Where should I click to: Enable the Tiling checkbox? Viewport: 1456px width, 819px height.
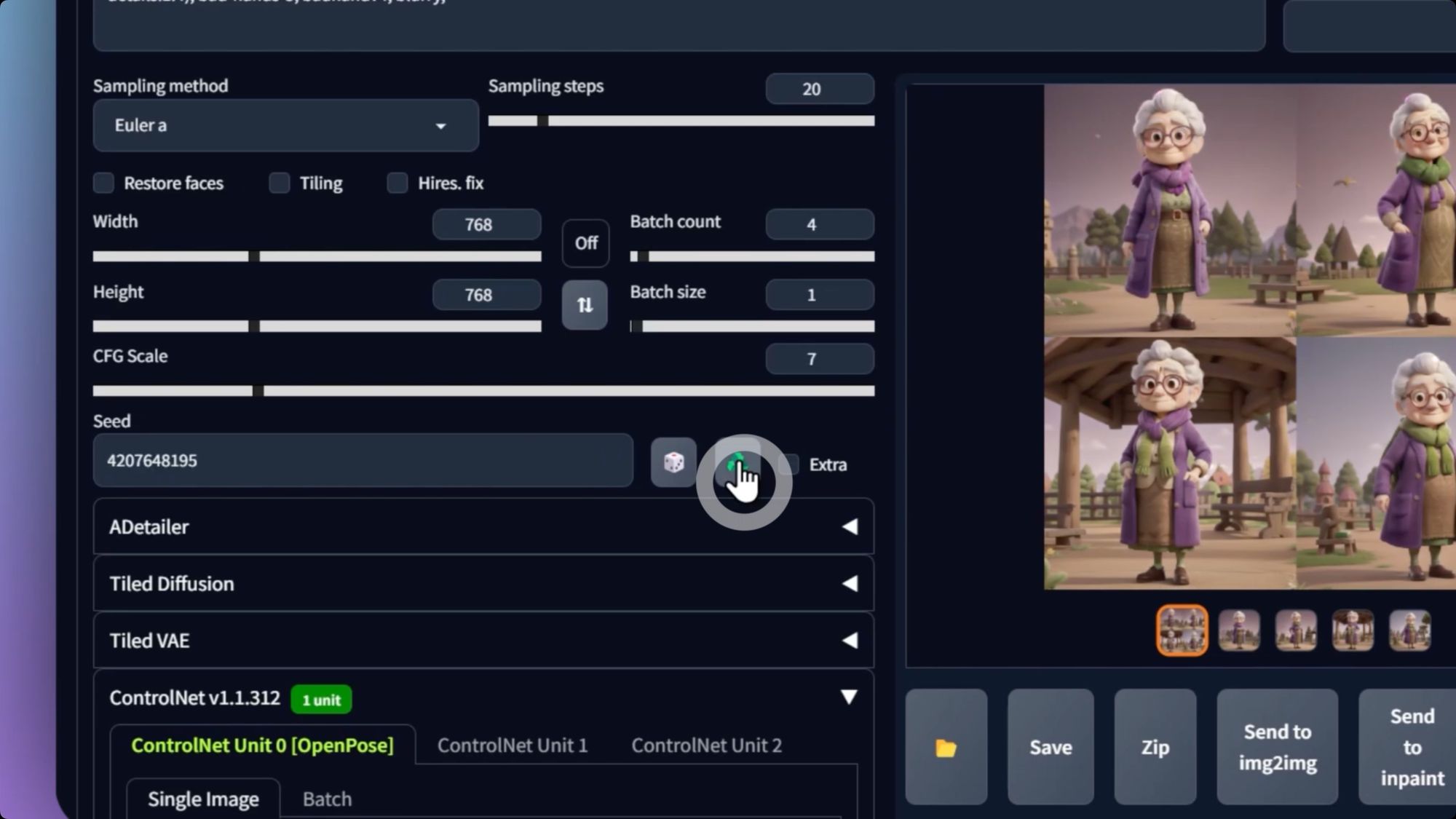[x=280, y=183]
